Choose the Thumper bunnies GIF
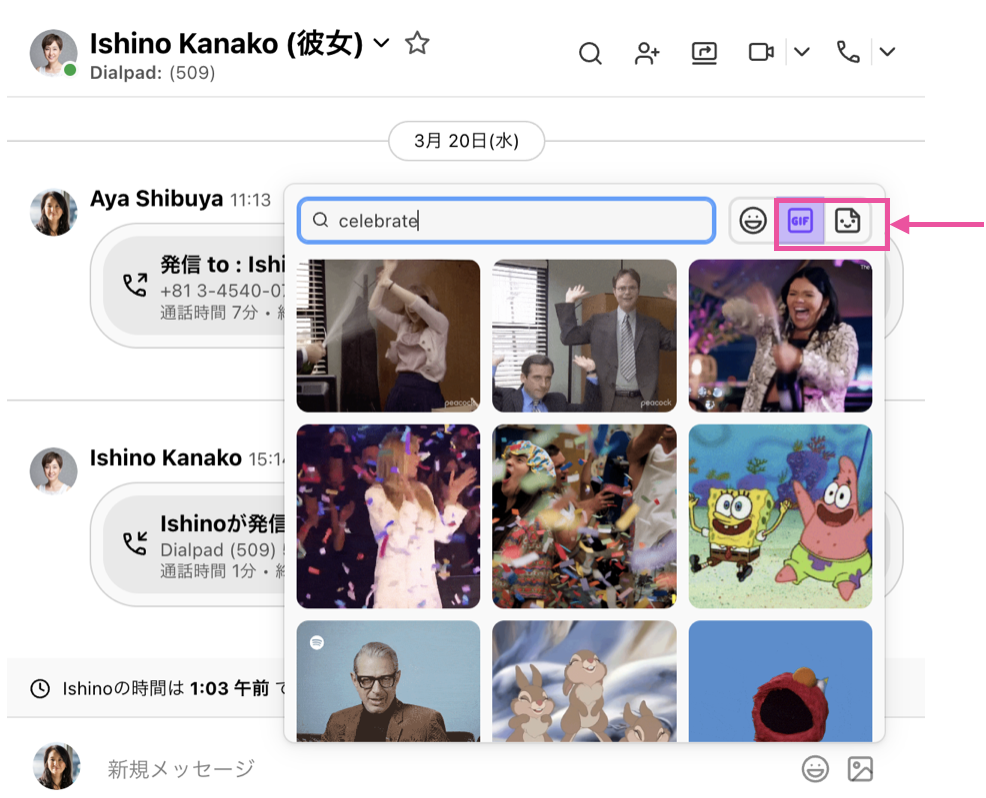This screenshot has width=986, height=798. tap(584, 681)
